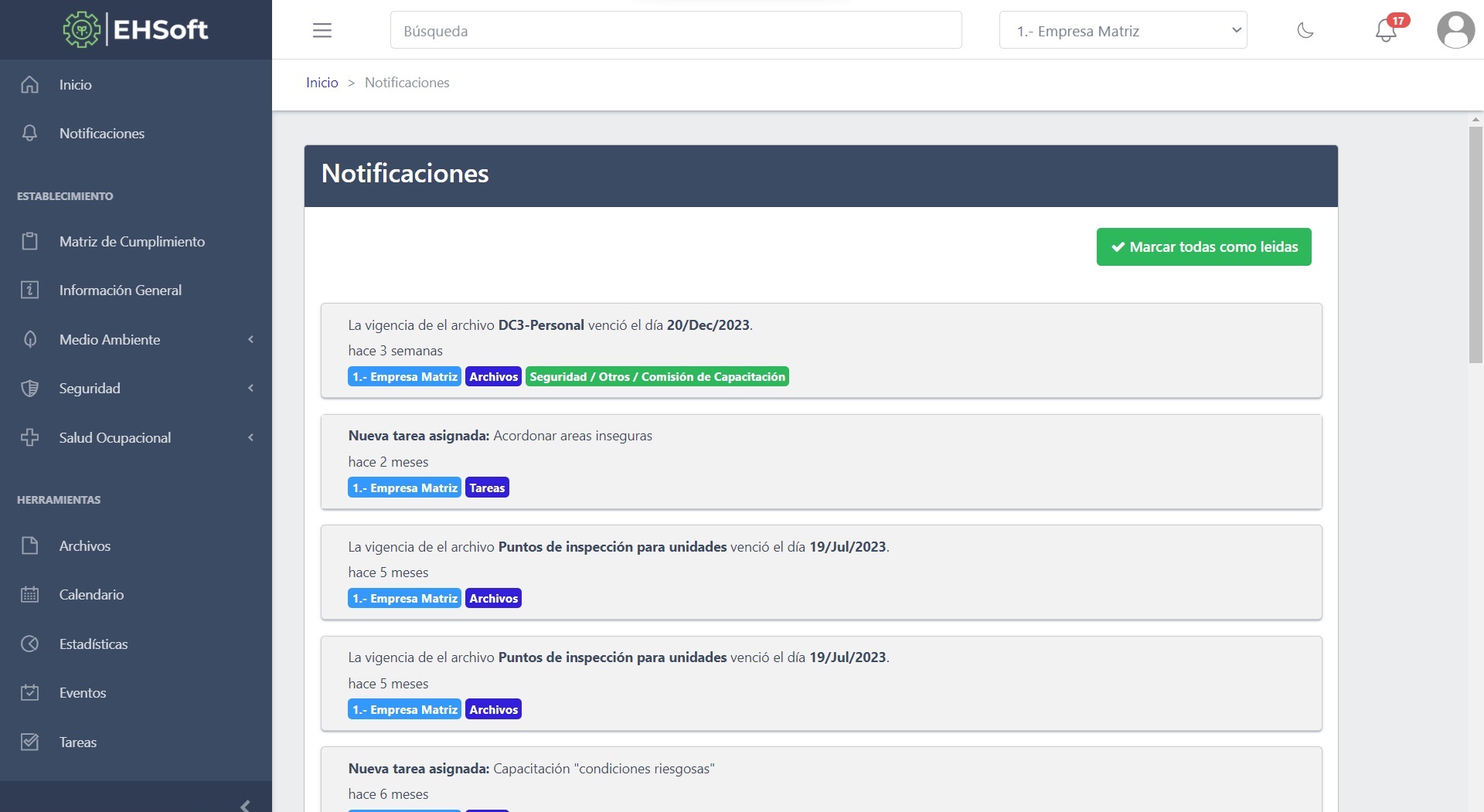The width and height of the screenshot is (1484, 812).
Task: Toggle the hamburger menu to collapse navigation
Action: point(322,30)
